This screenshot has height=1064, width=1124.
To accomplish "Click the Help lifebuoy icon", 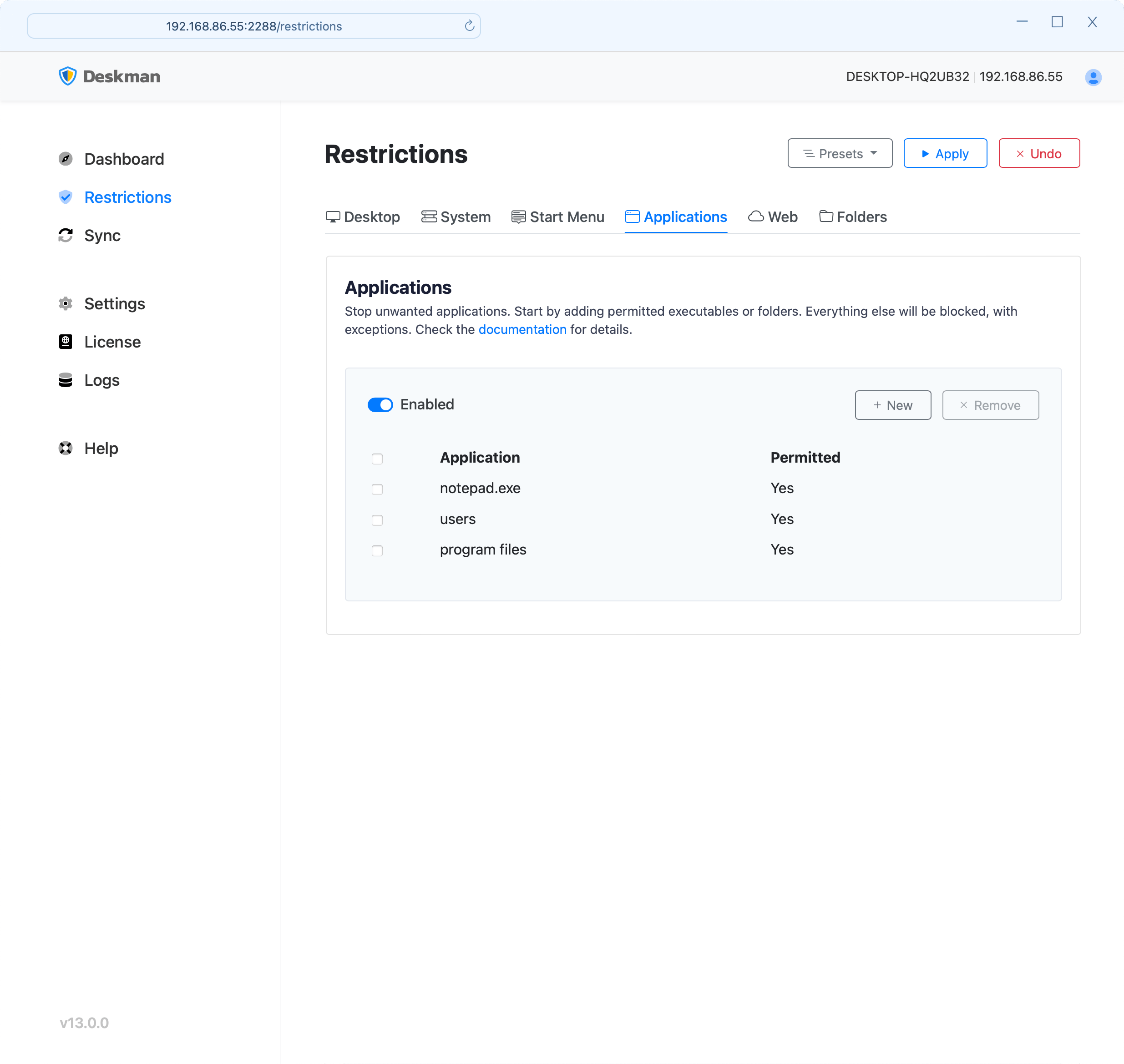I will (66, 448).
